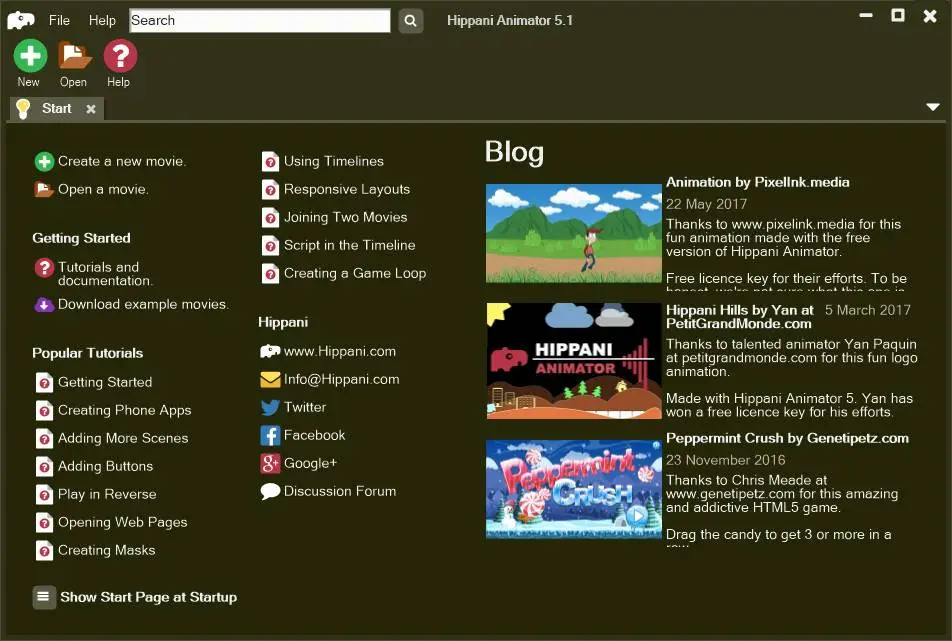
Task: Click the document icon beside Responsive Layouts
Action: coord(270,189)
